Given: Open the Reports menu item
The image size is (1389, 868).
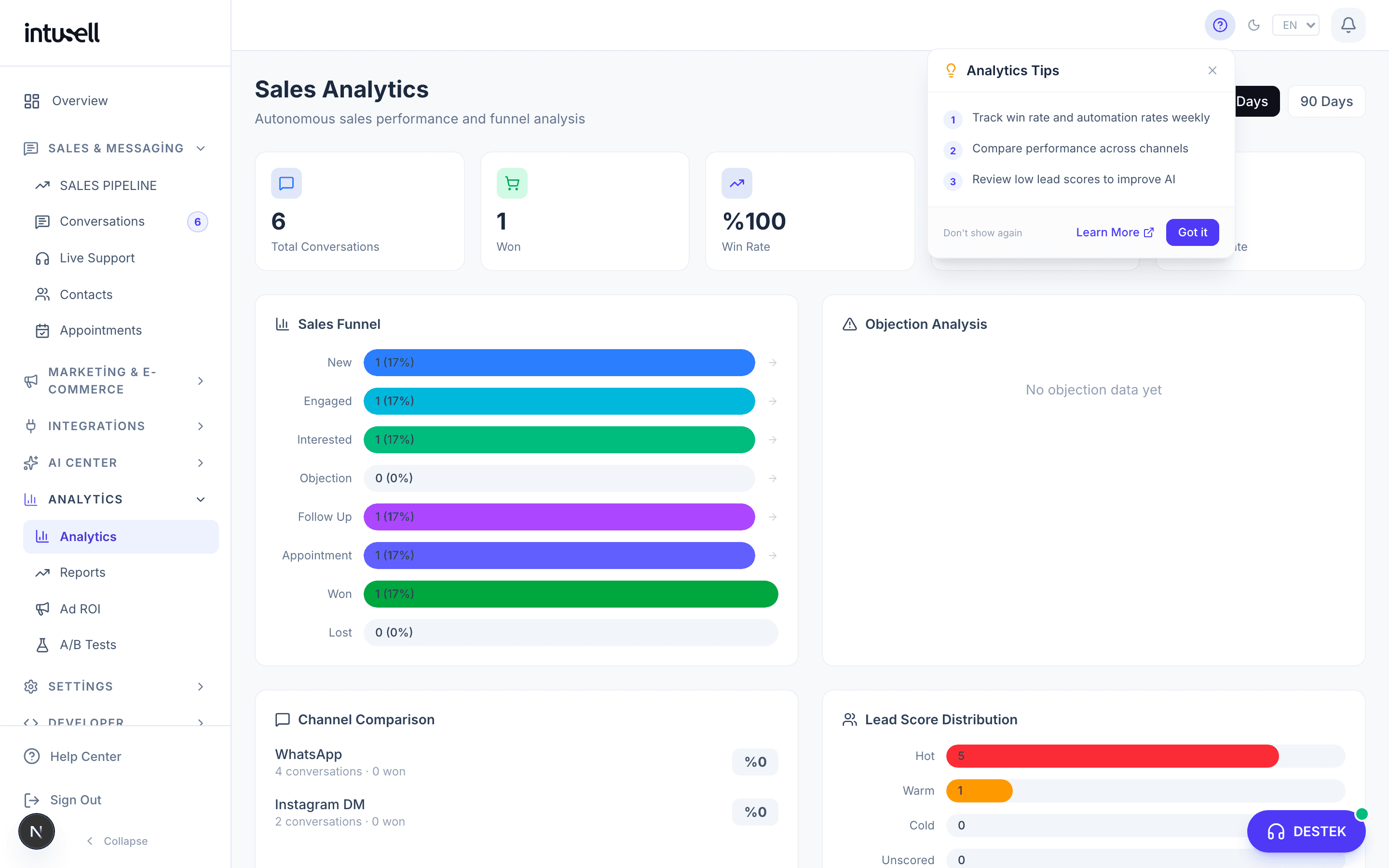Looking at the screenshot, I should click(82, 572).
